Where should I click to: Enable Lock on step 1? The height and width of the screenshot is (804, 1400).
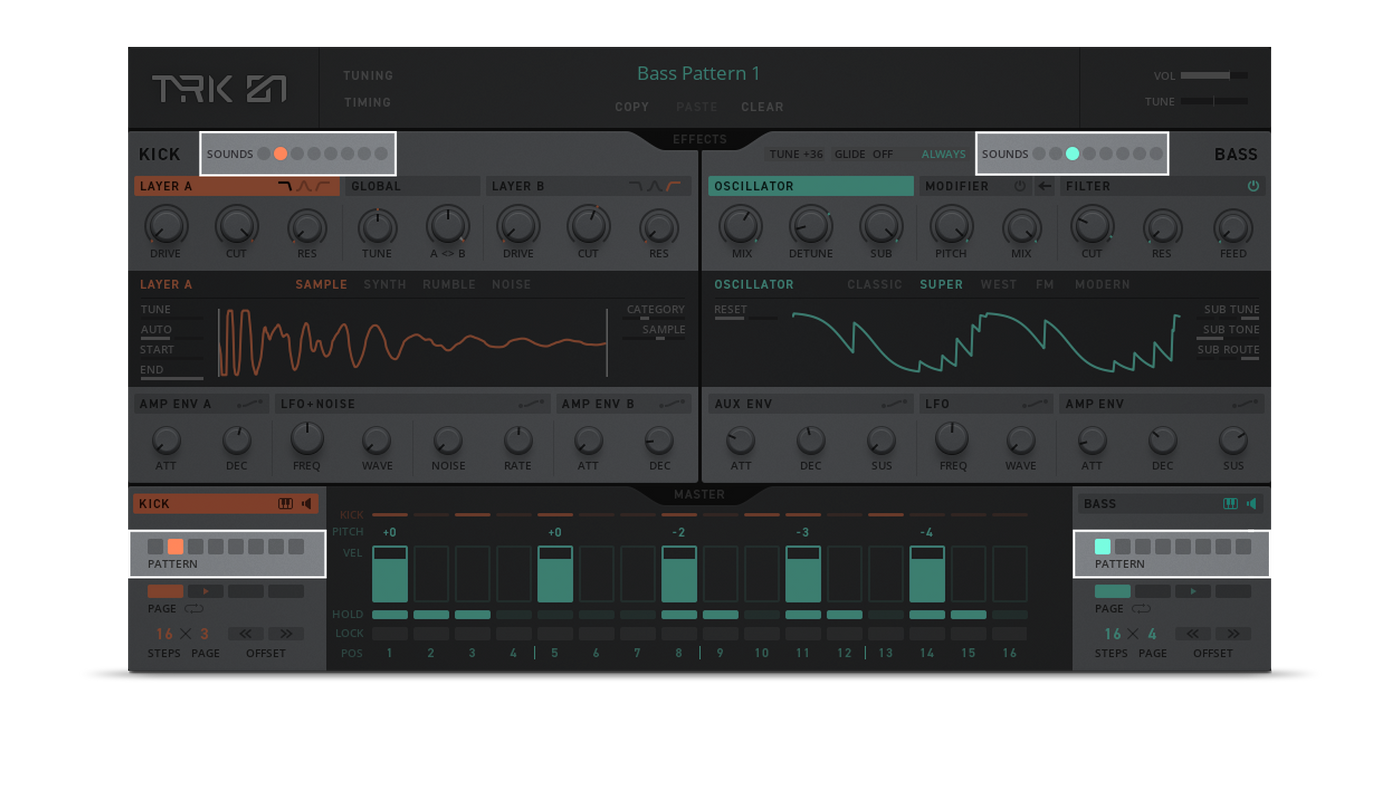390,633
